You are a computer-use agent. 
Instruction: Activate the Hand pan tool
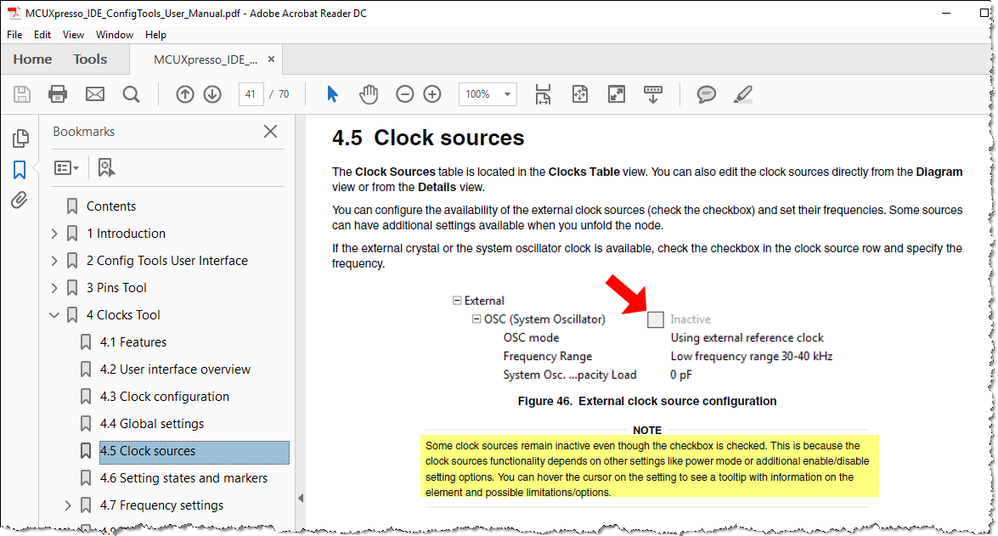(x=369, y=94)
